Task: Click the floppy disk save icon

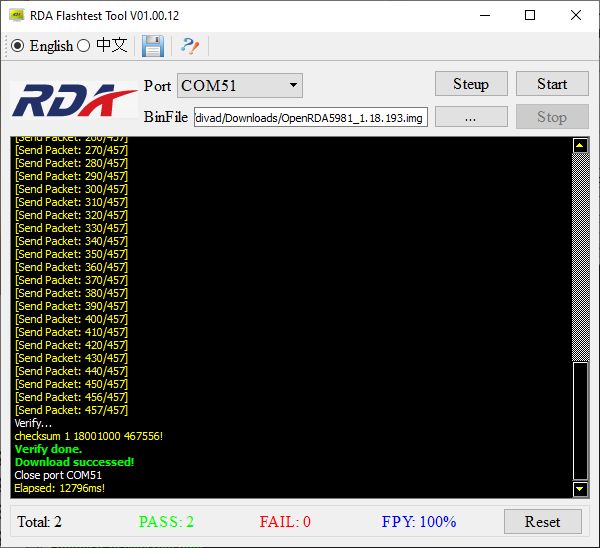Action: [x=153, y=46]
